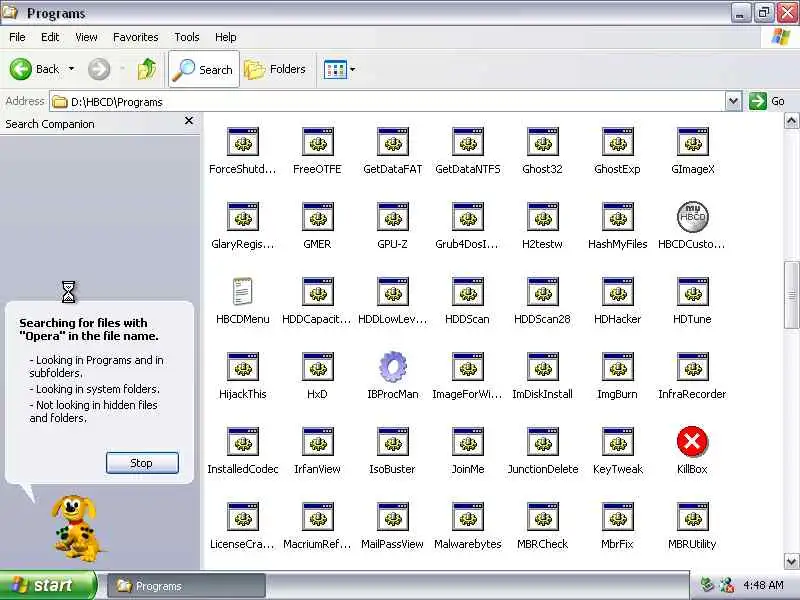Select the MacriumRef... icon

tap(318, 516)
